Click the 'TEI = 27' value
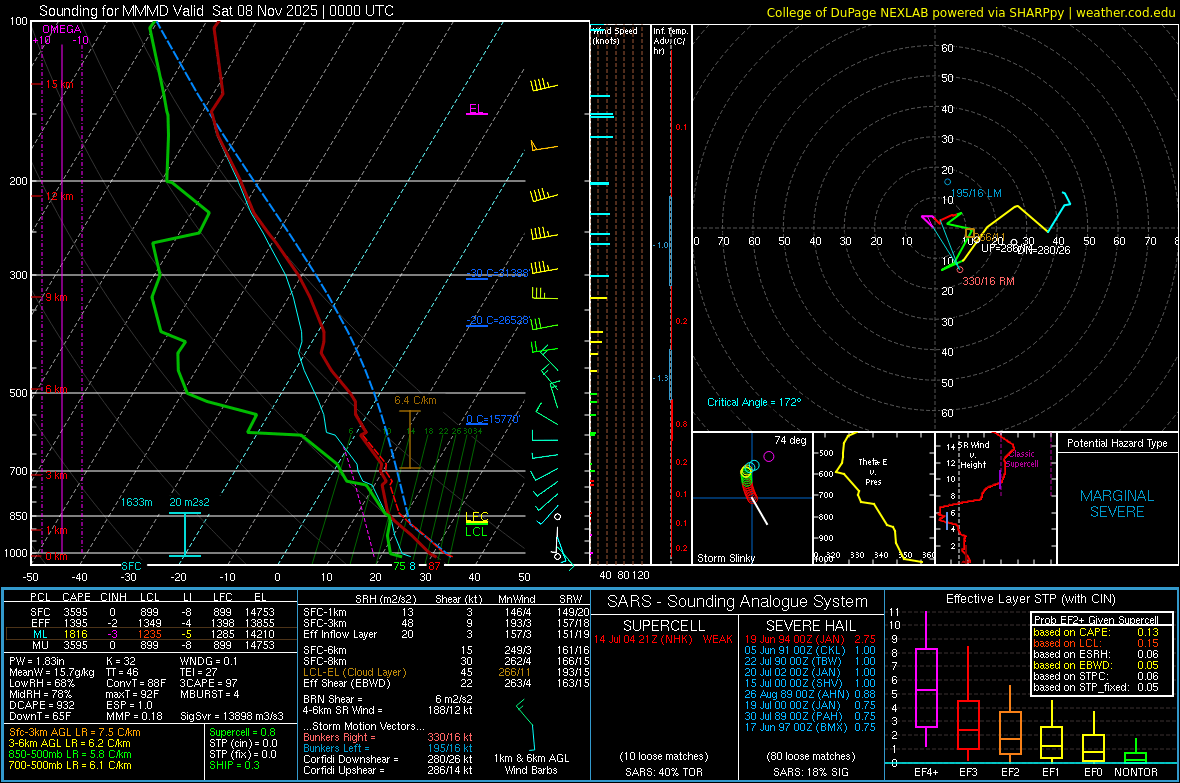This screenshot has width=1180, height=783. [x=199, y=672]
